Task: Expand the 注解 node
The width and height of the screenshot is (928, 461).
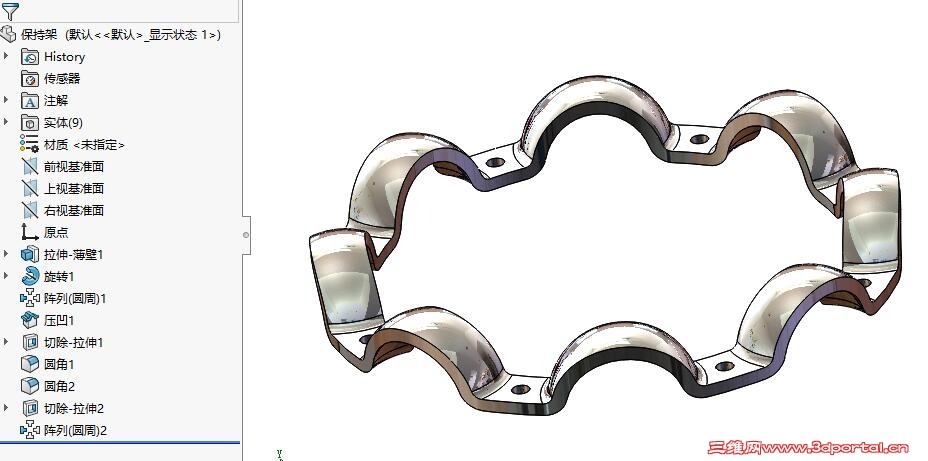Action: [7, 100]
